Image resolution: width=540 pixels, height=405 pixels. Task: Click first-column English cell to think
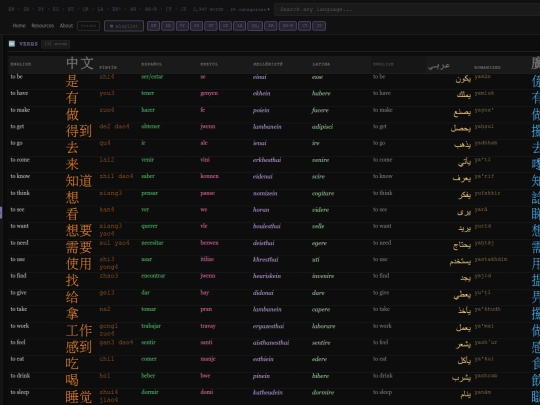pos(20,193)
